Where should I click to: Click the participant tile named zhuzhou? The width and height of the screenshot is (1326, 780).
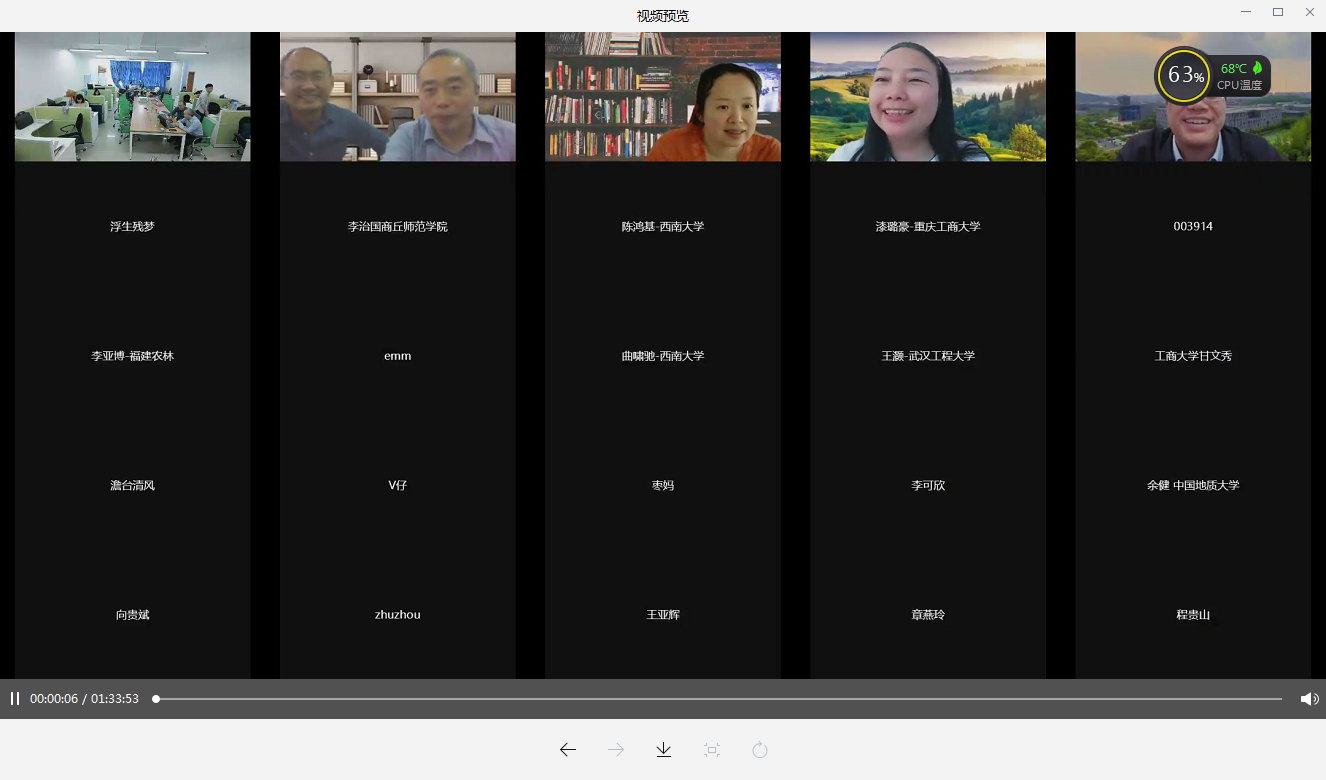point(397,615)
